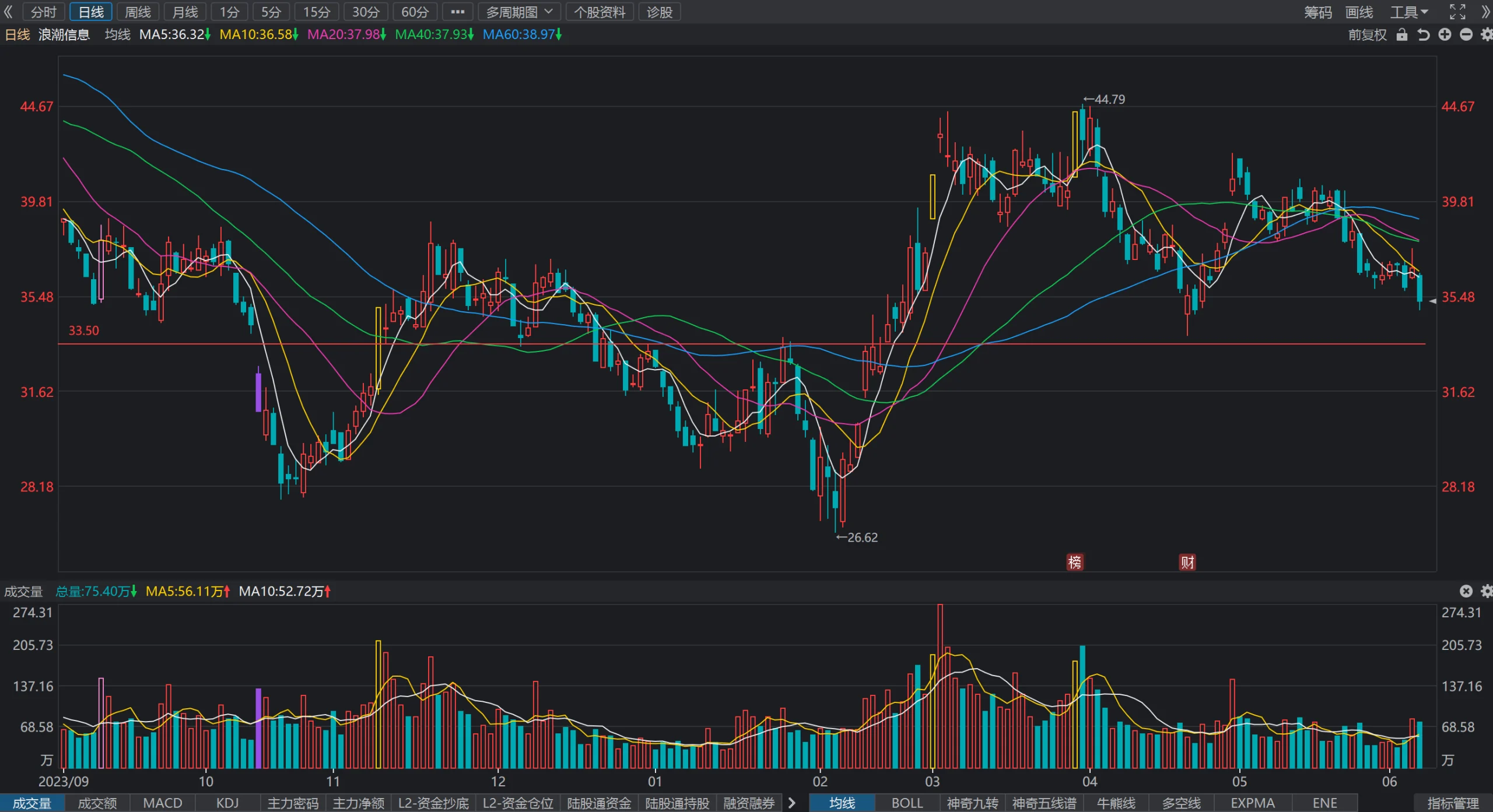Switch to 分时 intraday view

pos(44,12)
